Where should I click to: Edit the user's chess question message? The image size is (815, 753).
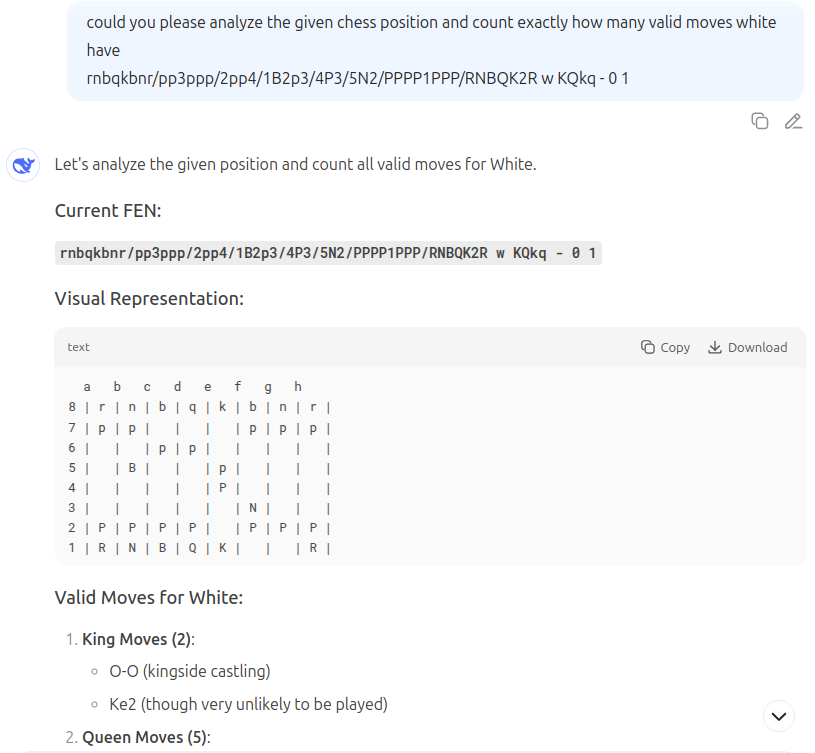[x=793, y=121]
